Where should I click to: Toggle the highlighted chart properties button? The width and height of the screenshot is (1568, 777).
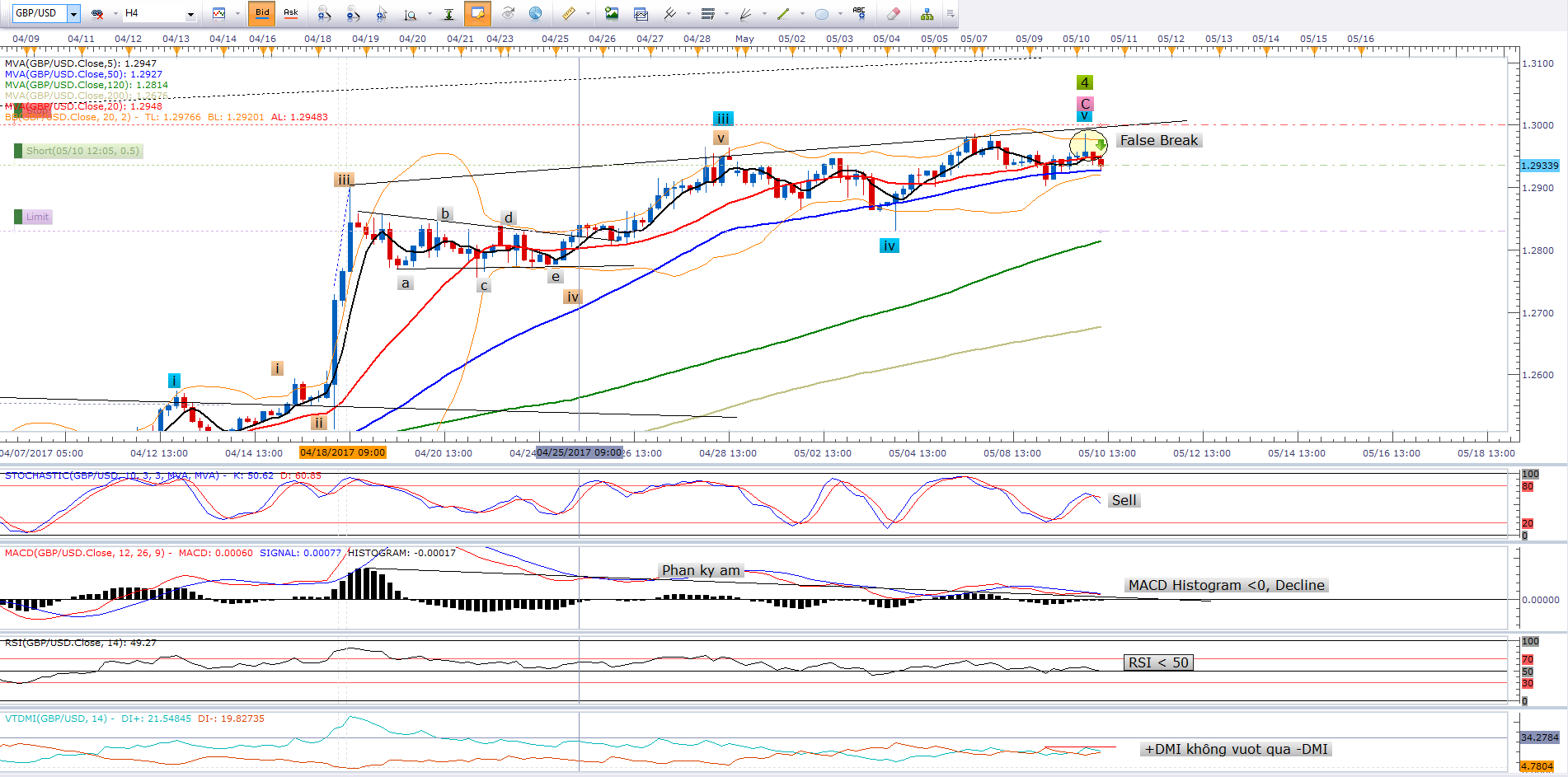[x=477, y=13]
